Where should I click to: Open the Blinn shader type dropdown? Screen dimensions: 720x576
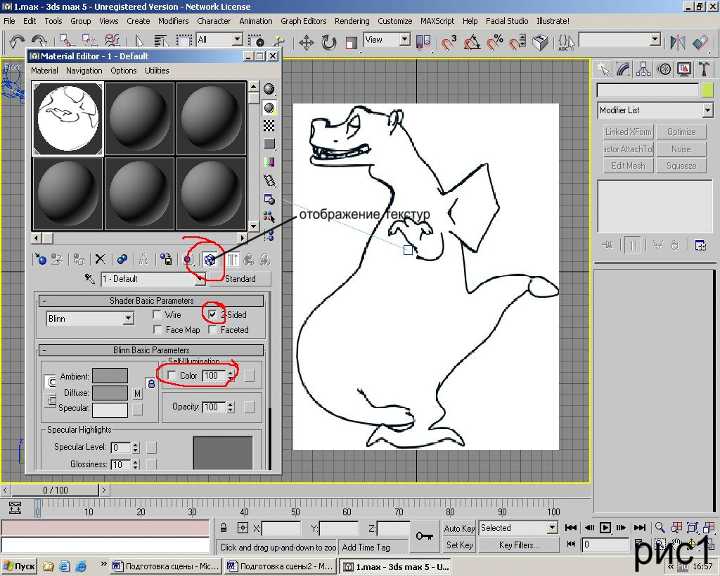click(x=127, y=319)
